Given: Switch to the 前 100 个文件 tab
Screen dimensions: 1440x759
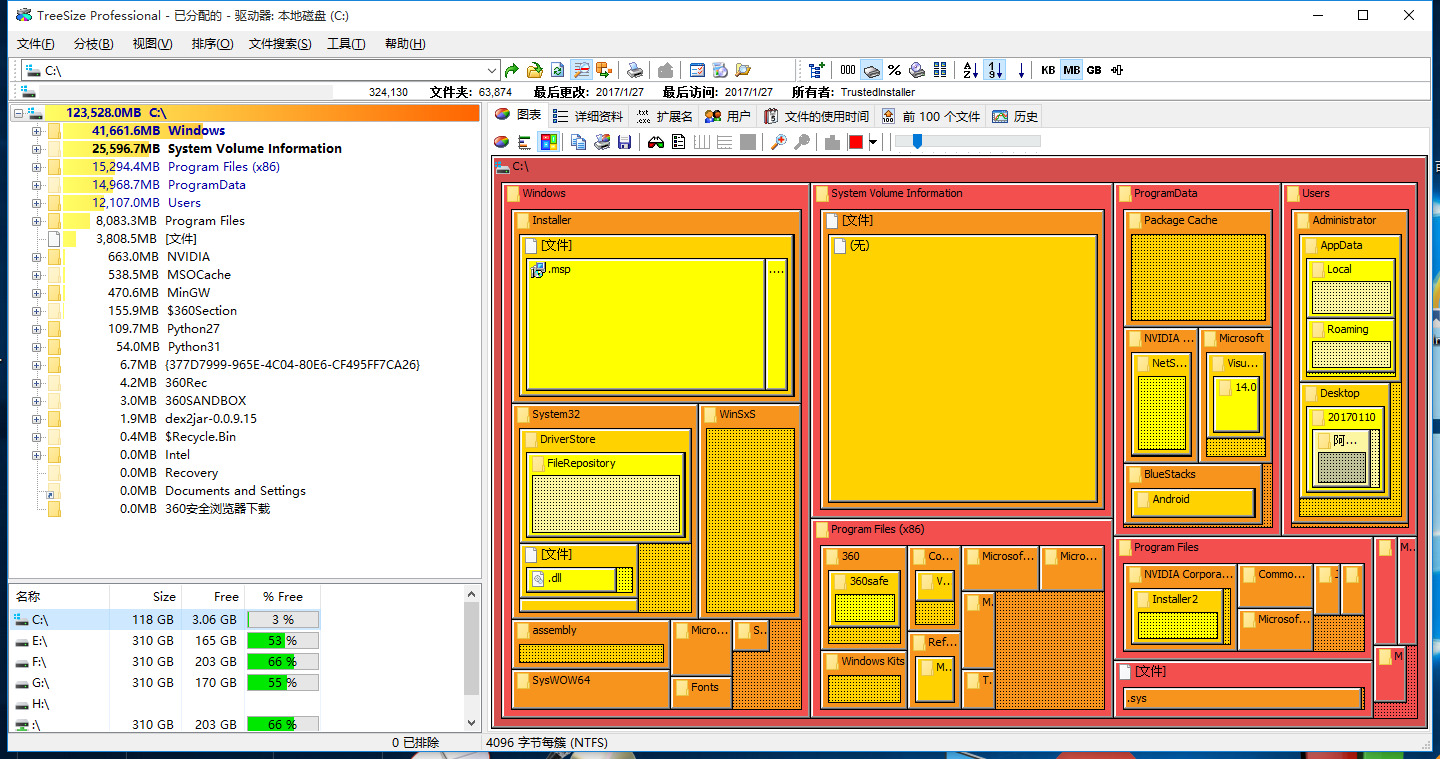Looking at the screenshot, I should click(930, 116).
